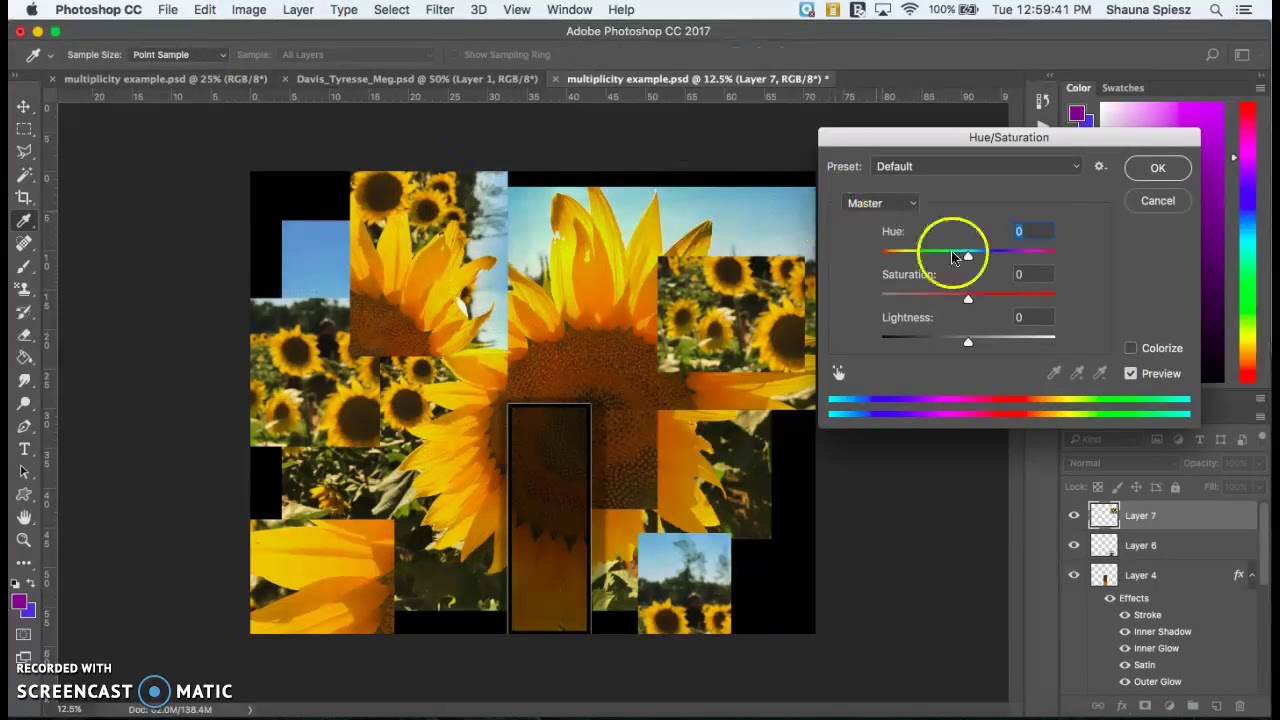The height and width of the screenshot is (720, 1280).
Task: Hide Layer 4 using its eye icon
Action: [x=1074, y=575]
